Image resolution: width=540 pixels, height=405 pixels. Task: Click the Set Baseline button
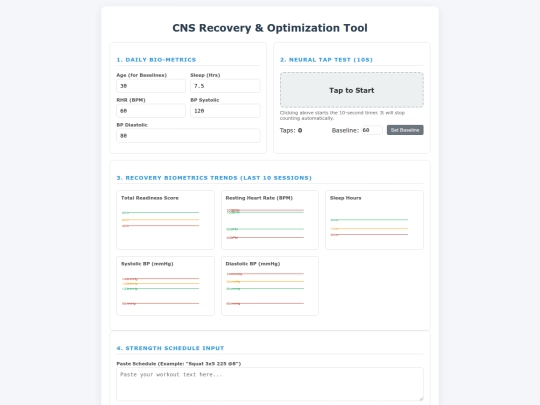(x=405, y=130)
